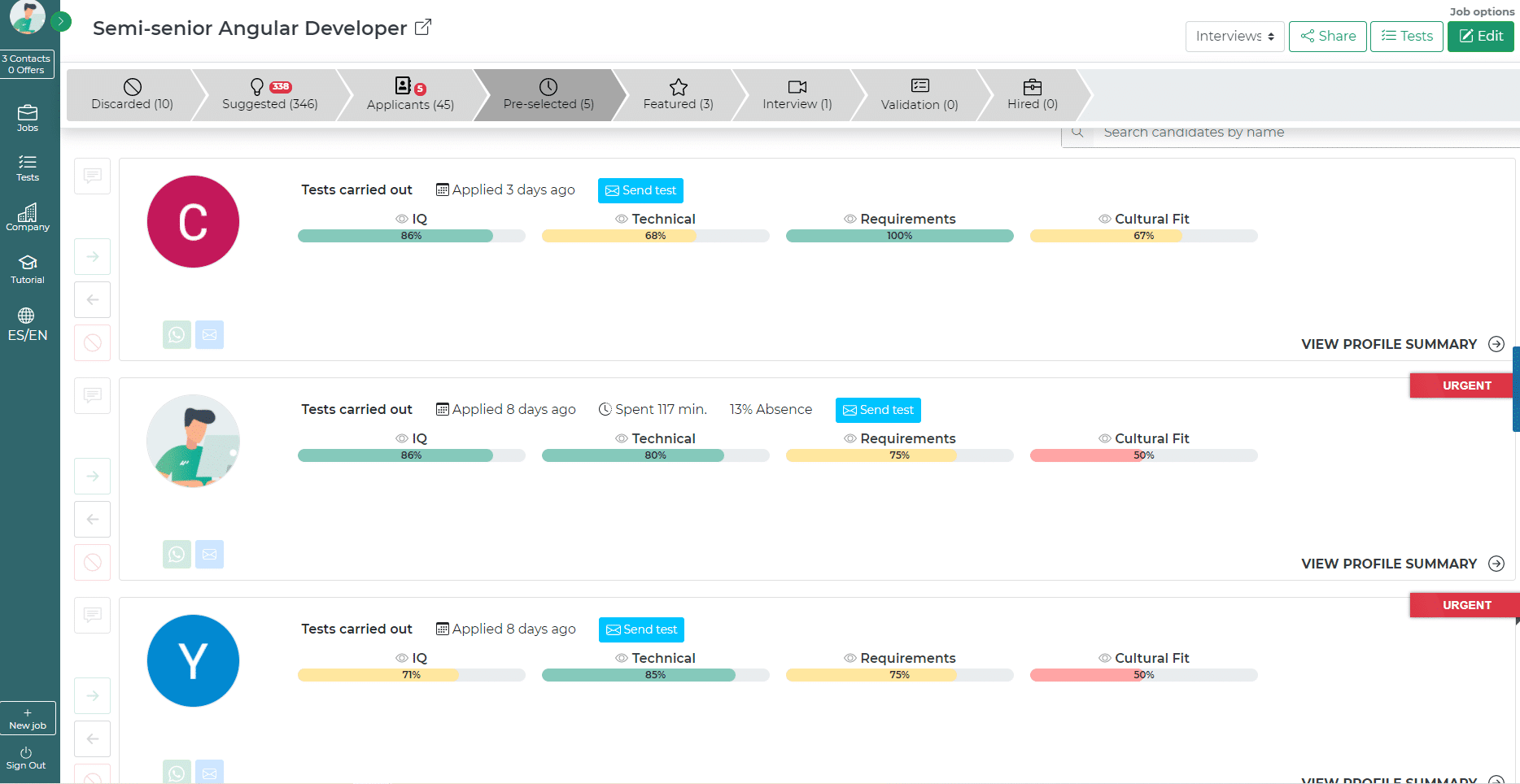1520x784 pixels.
Task: Click the illustrated avatar of second candidate
Action: coord(193,441)
